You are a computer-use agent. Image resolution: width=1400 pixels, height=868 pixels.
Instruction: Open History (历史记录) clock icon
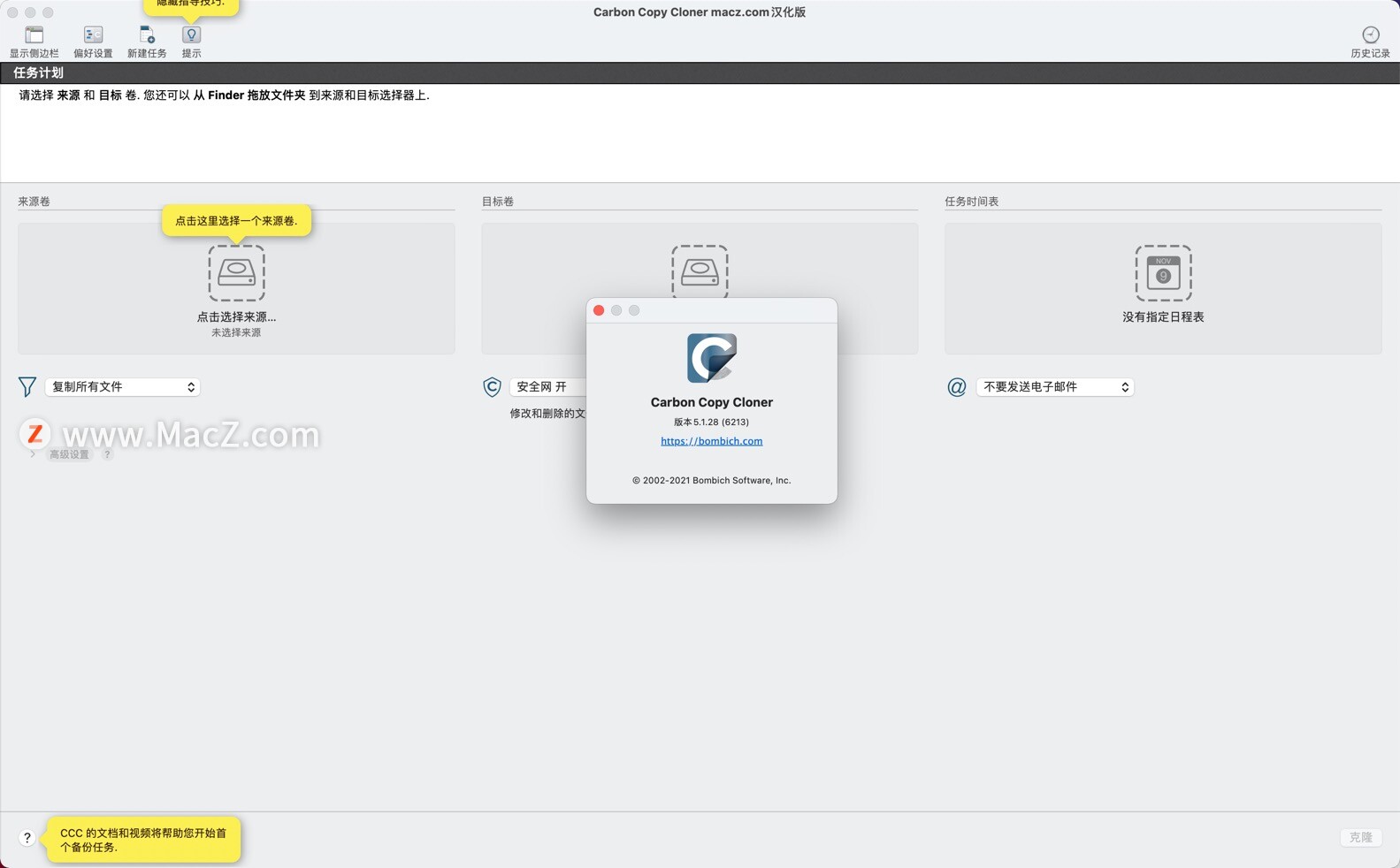click(1370, 35)
